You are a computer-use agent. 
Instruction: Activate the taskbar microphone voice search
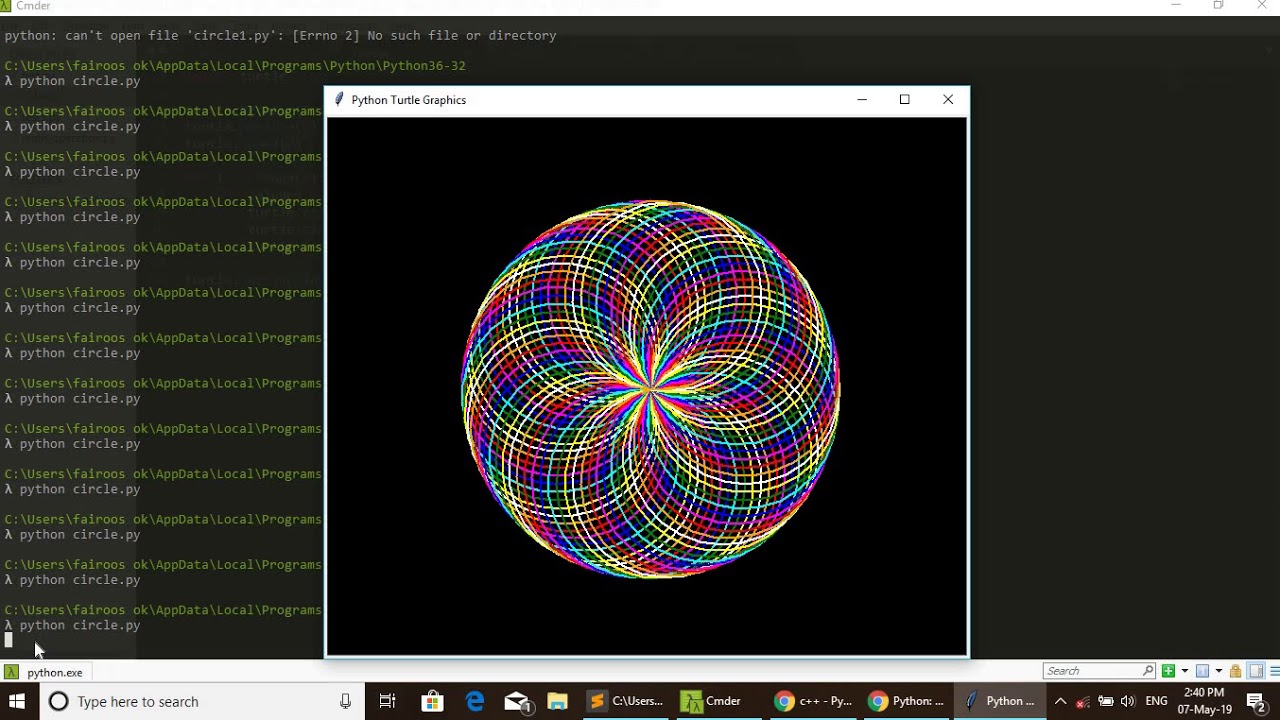click(345, 701)
